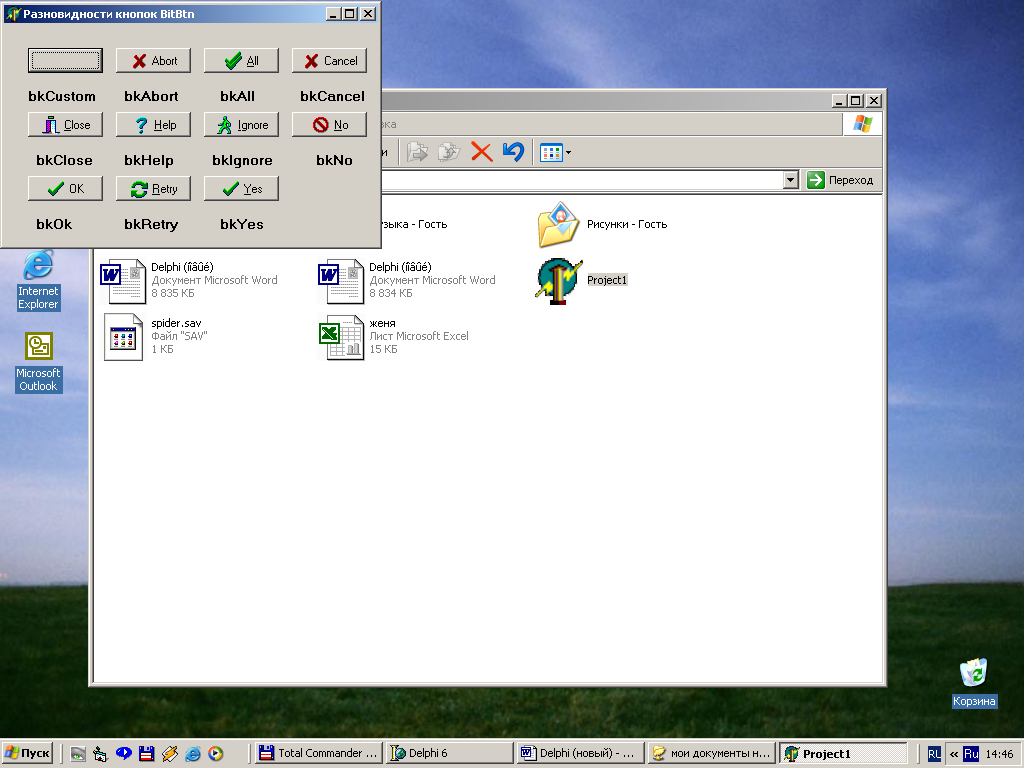This screenshot has height=768, width=1024.
Task: Select the женя Excel sheet
Action: coord(394,336)
